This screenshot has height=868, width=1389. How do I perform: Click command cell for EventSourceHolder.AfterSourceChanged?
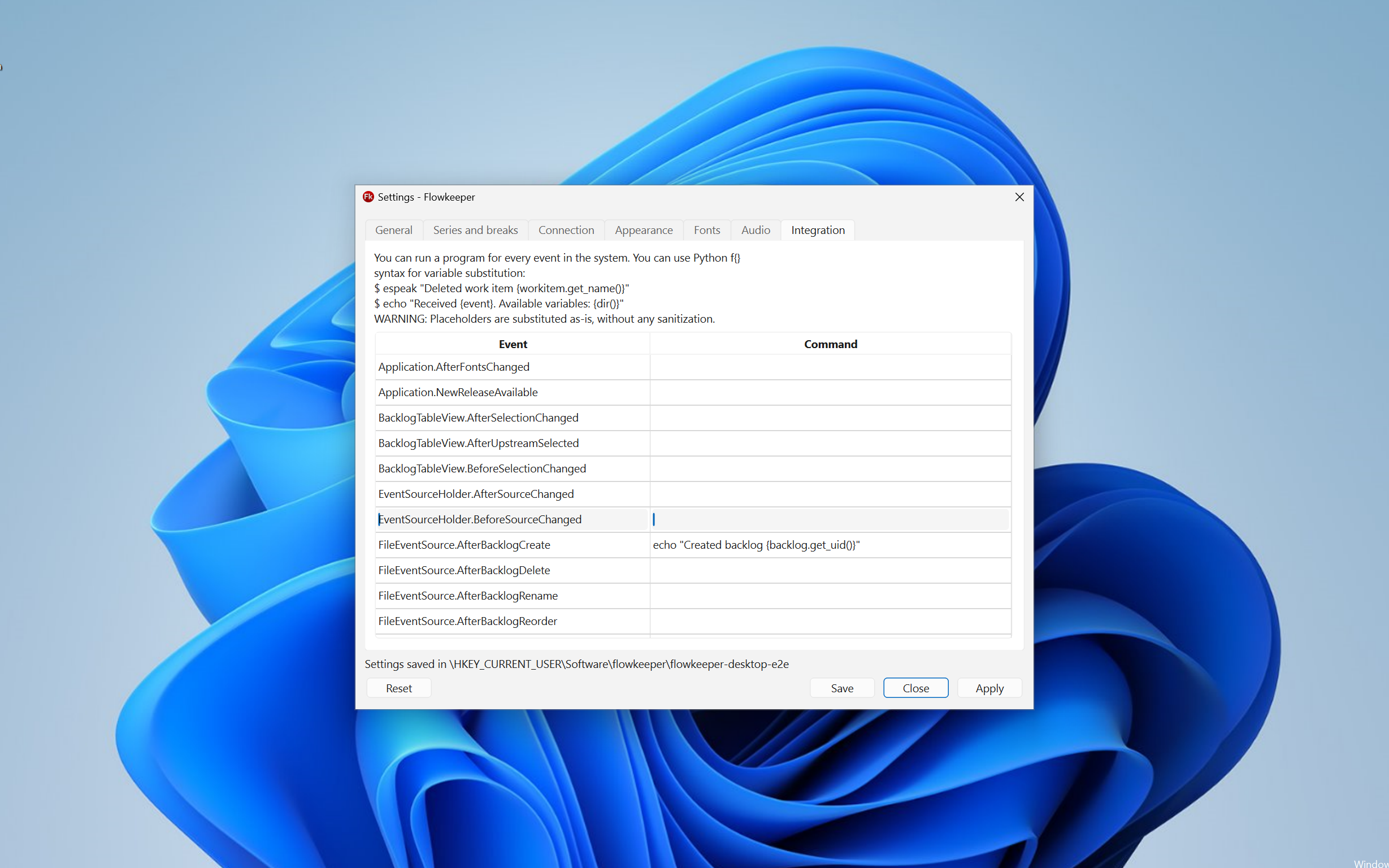coord(831,494)
